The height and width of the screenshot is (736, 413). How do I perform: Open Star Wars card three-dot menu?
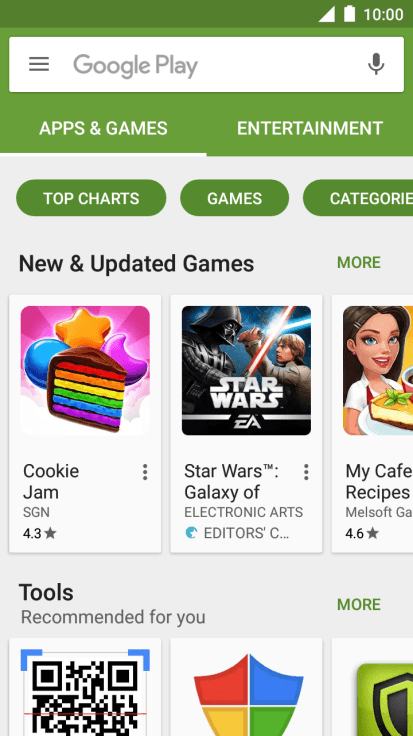pos(306,472)
